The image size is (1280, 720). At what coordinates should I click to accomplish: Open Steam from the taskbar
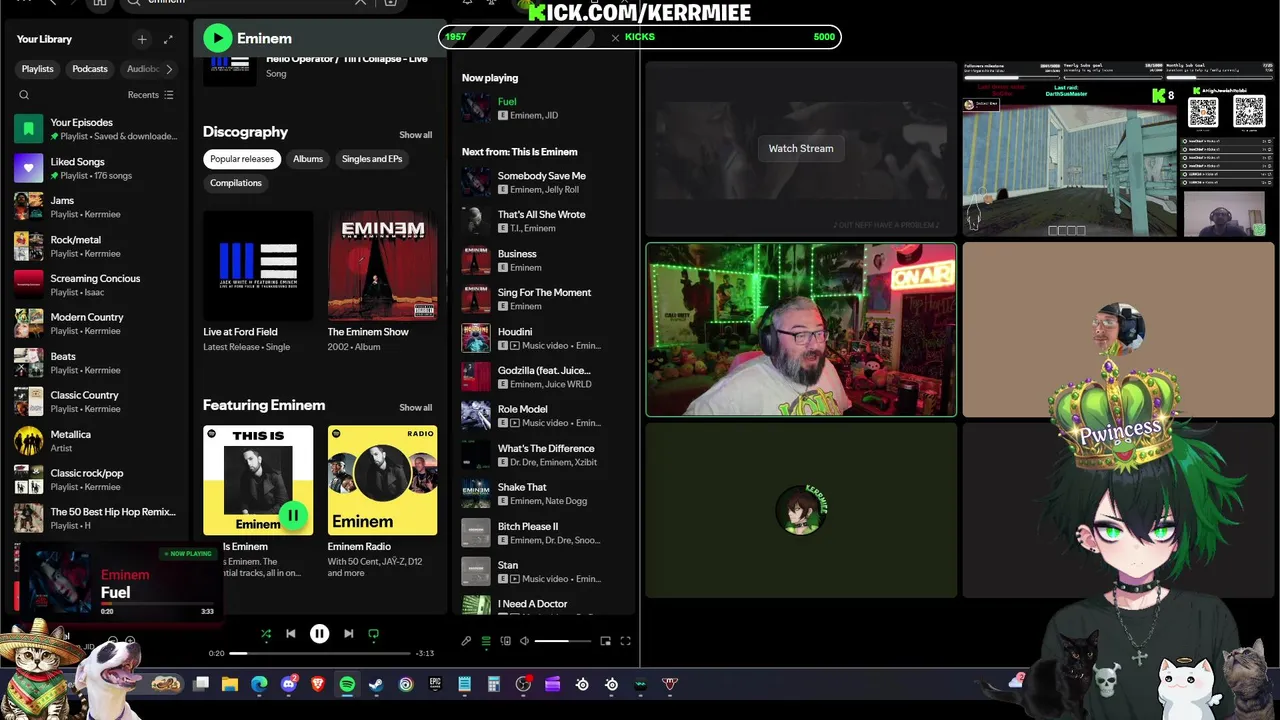pos(376,684)
